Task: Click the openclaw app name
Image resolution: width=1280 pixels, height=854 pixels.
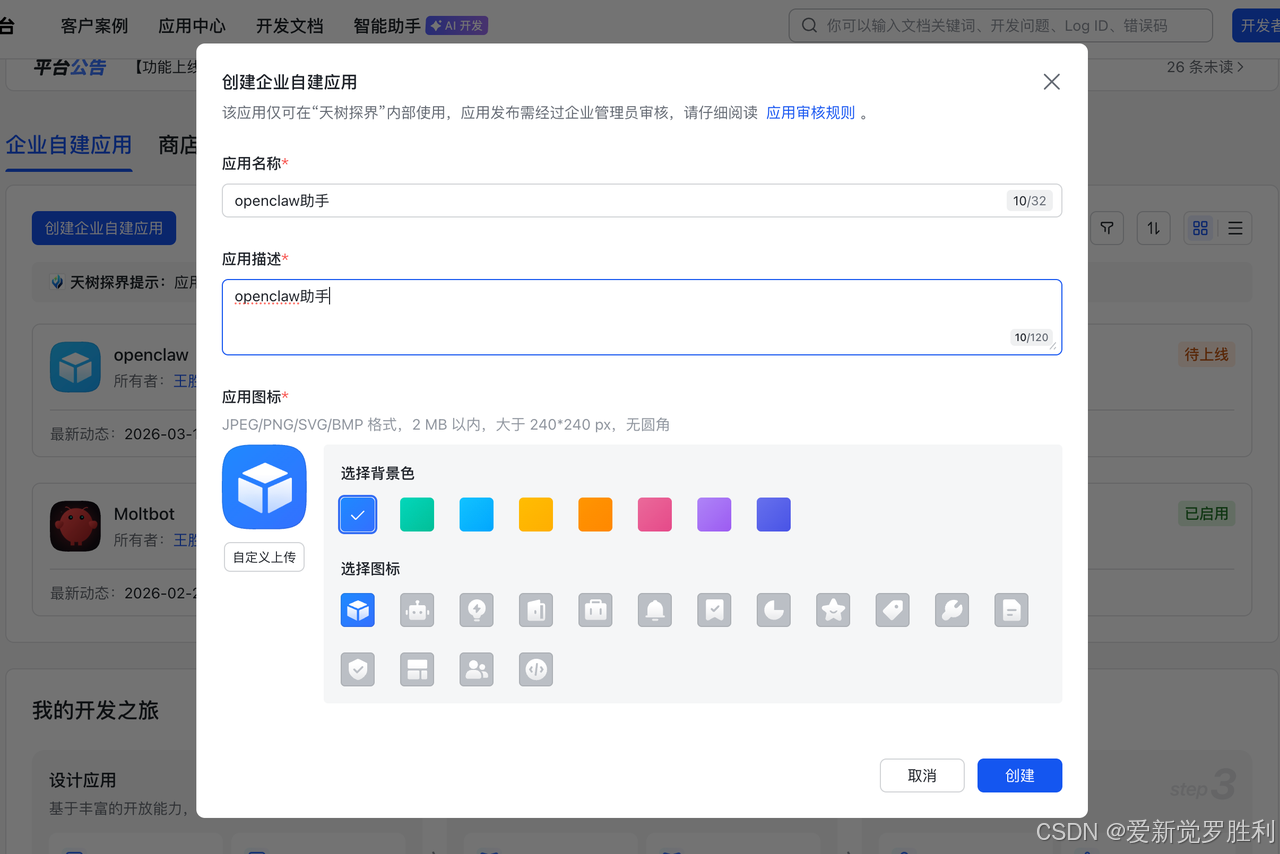Action: (151, 355)
